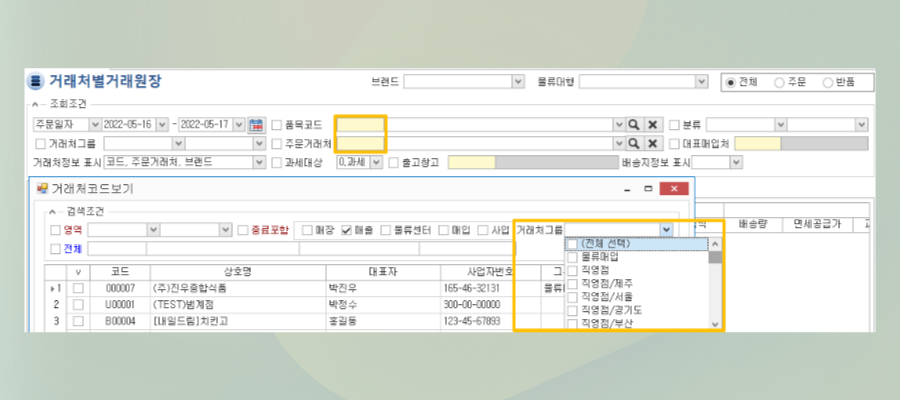
Task: Collapse the 조회조건 section
Action: 36,104
